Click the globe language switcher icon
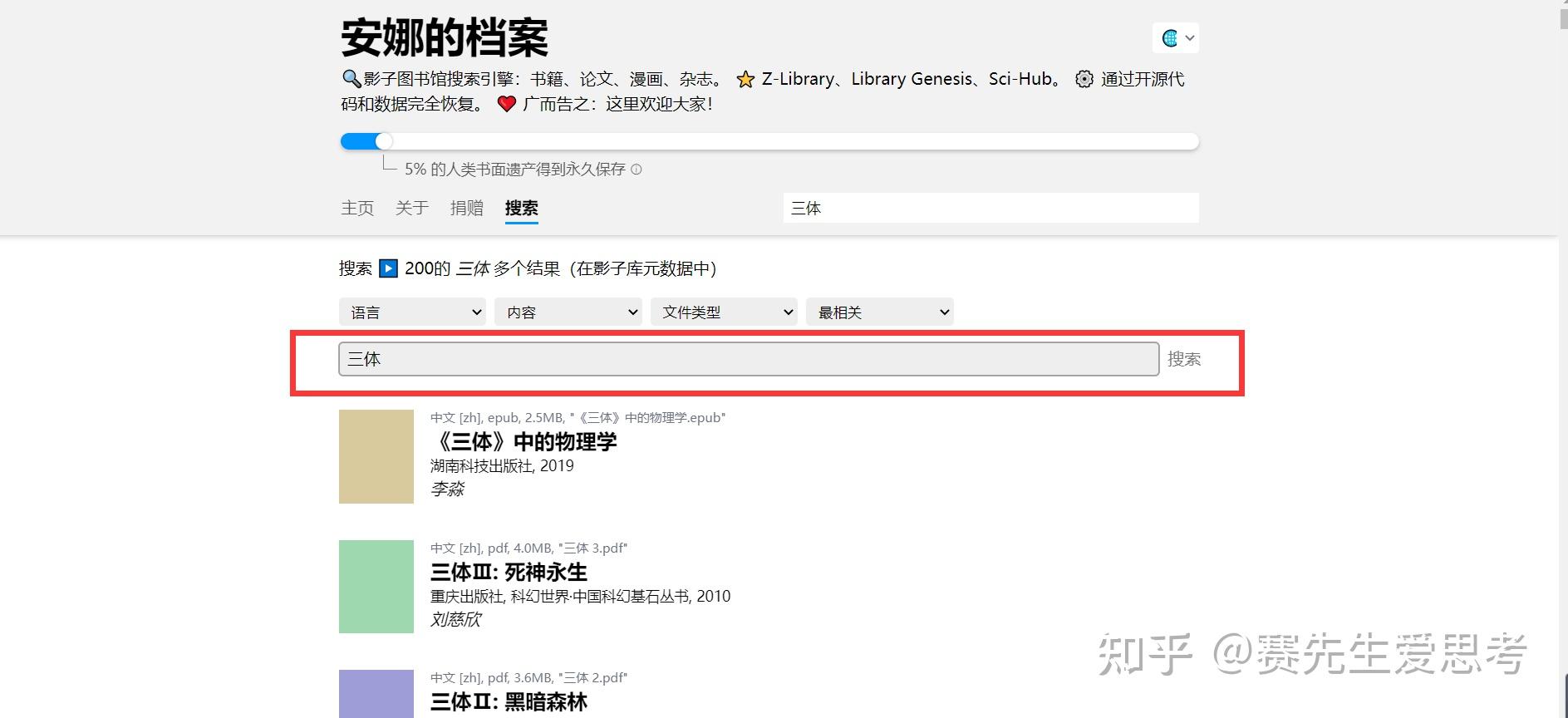This screenshot has height=718, width=1568. 1170,38
